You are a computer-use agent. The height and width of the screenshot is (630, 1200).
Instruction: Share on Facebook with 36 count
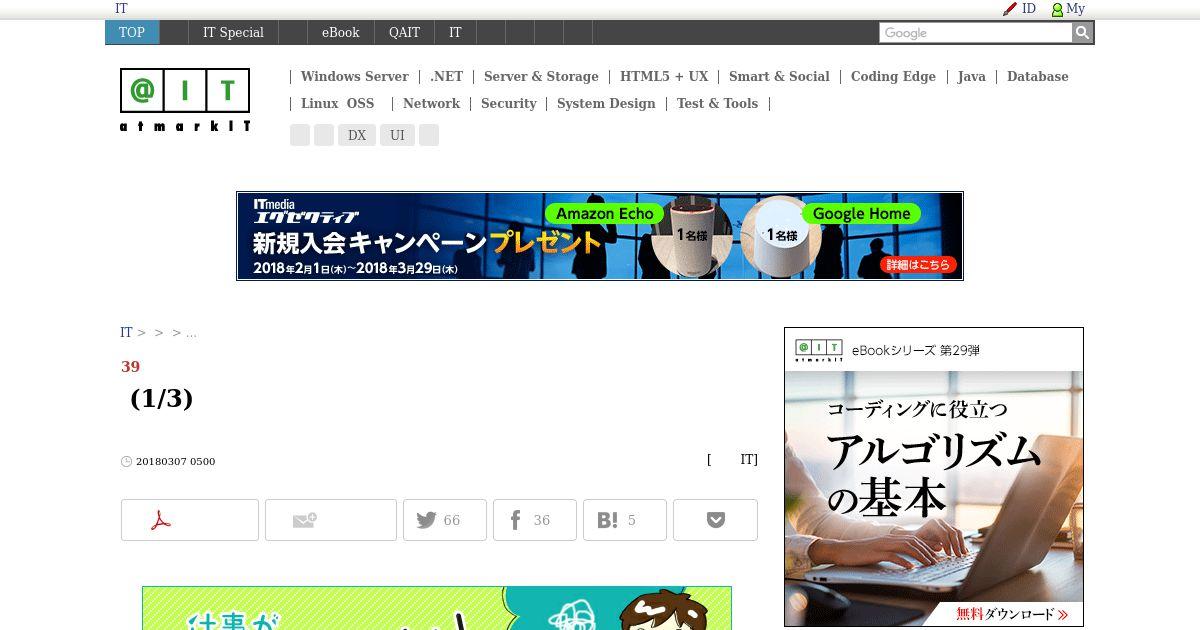click(535, 520)
